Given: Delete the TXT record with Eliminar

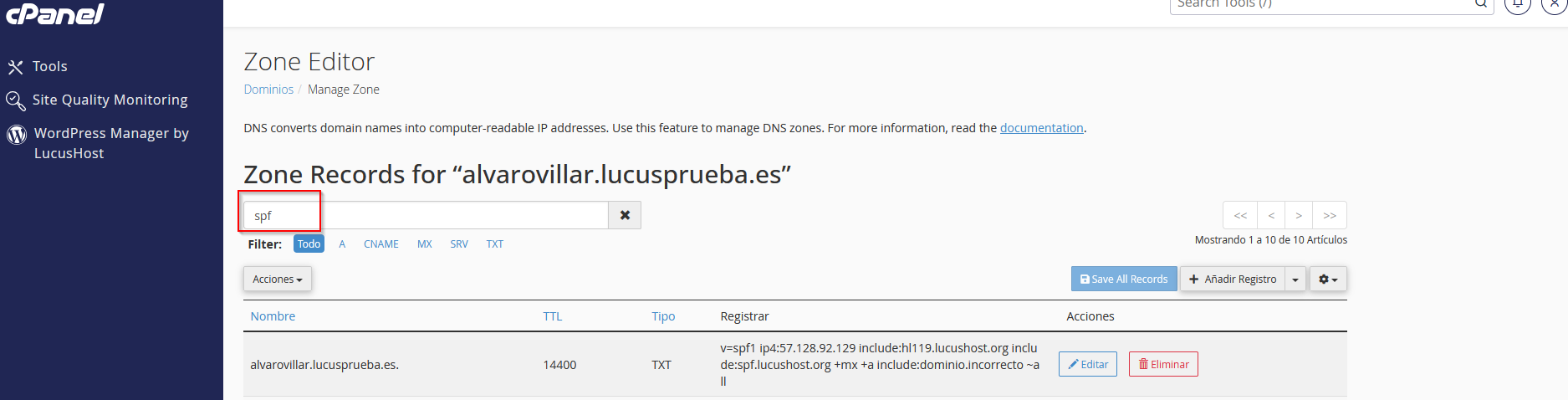Looking at the screenshot, I should pos(1163,364).
